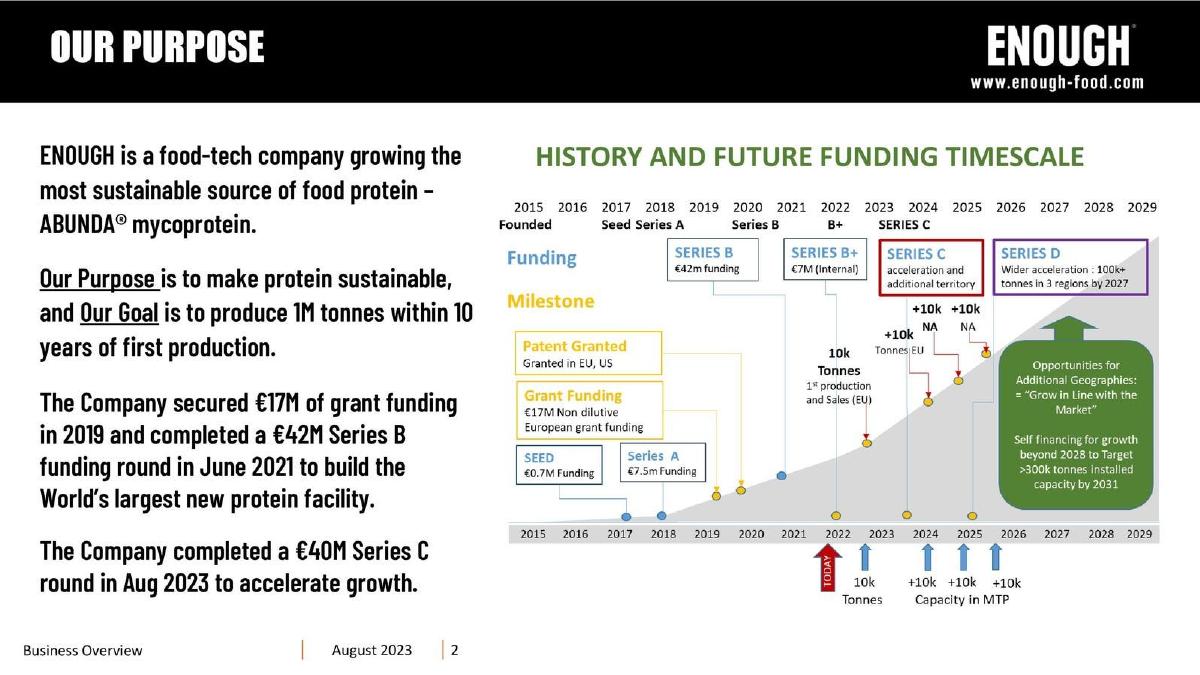
Task: Click the purple-bordered SERIES D box
Action: pos(1069,267)
